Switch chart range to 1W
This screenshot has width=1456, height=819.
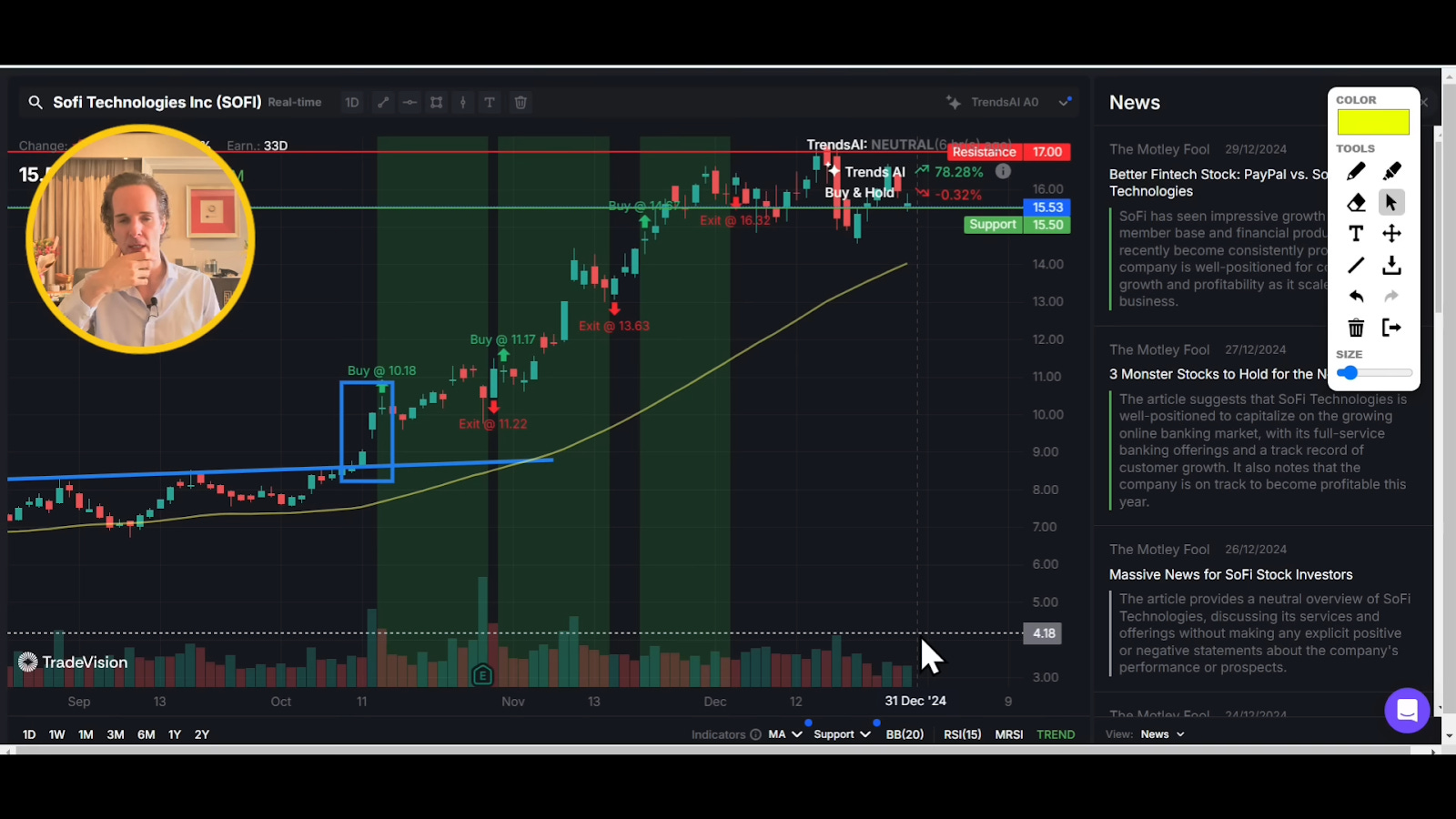click(57, 734)
